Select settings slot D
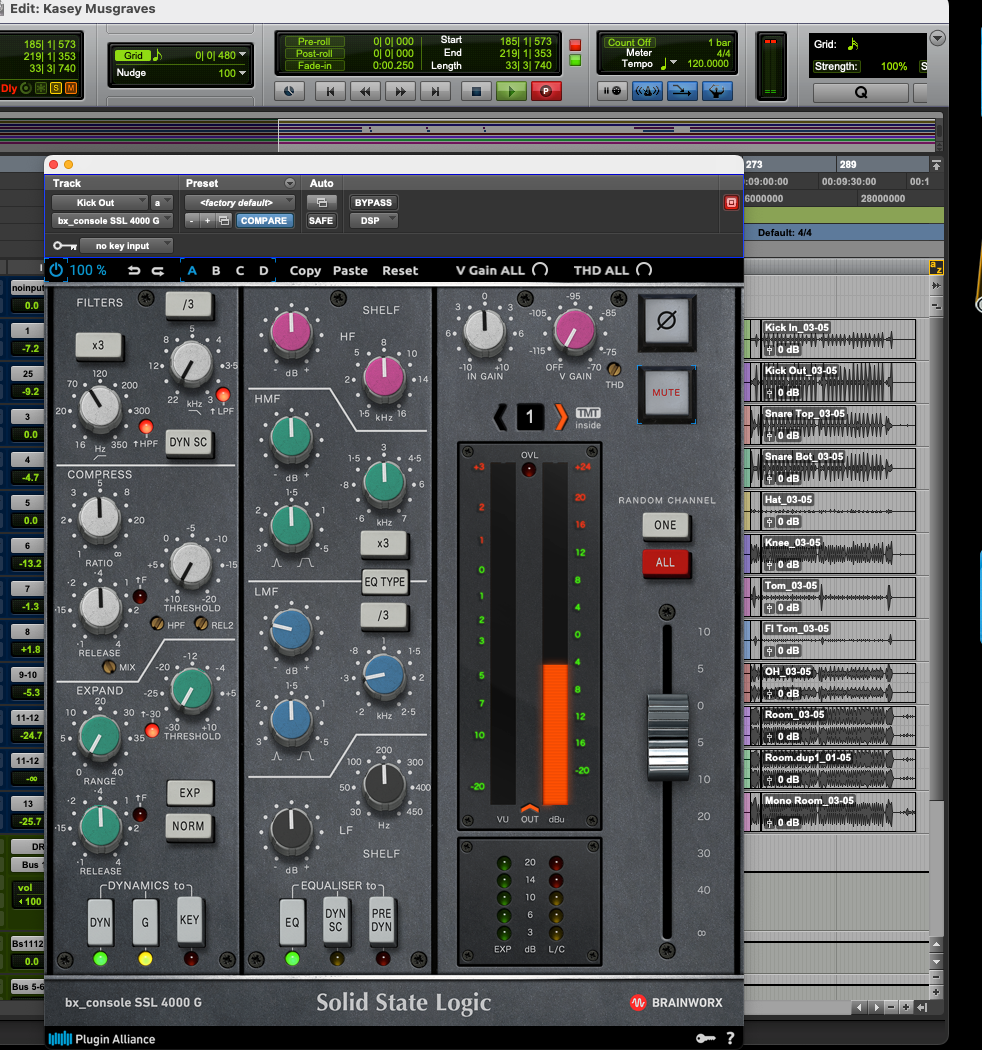The image size is (982, 1050). (264, 271)
